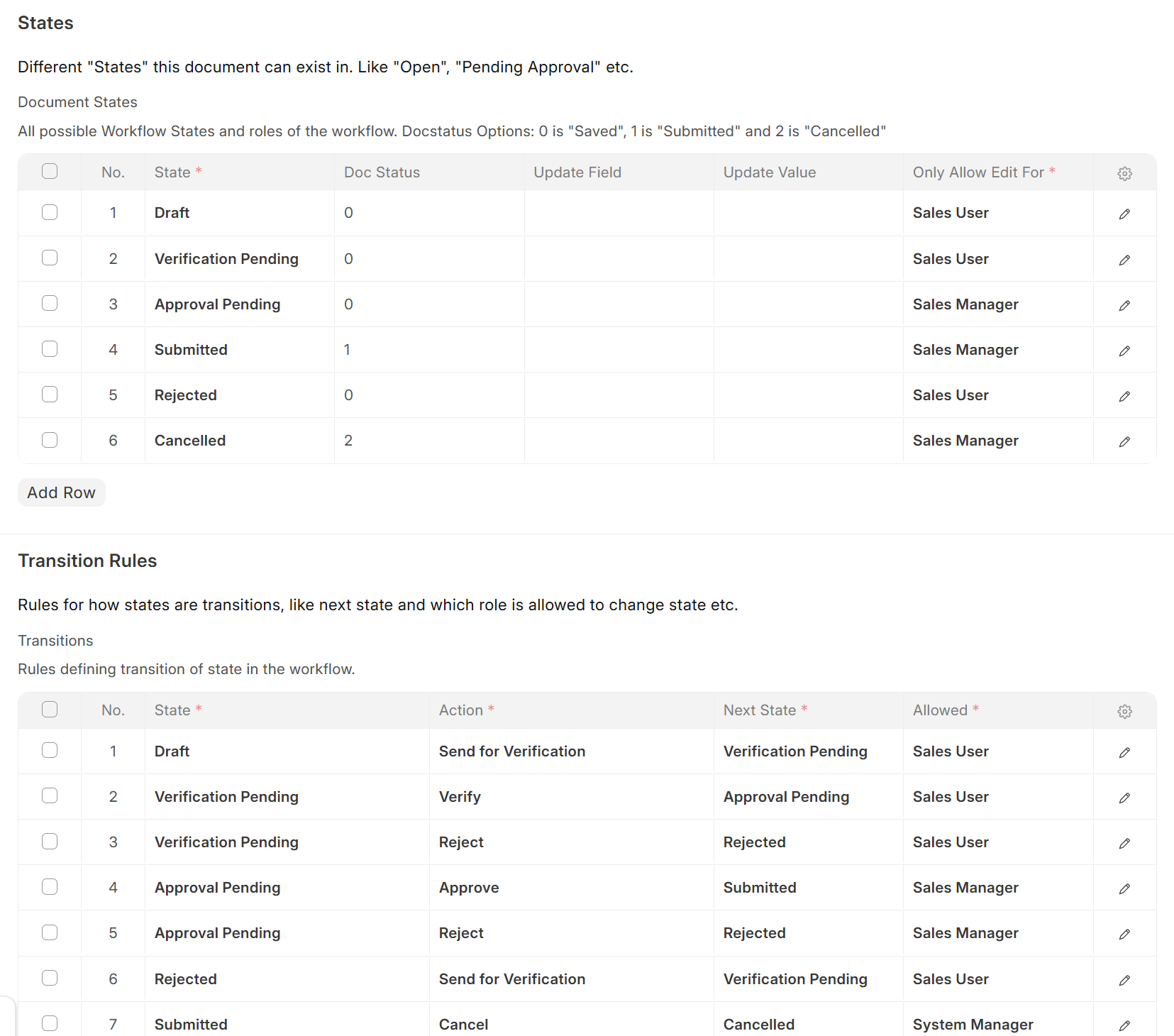The width and height of the screenshot is (1174, 1036).
Task: Click edit pencil for Submitted state row
Action: tap(1124, 351)
